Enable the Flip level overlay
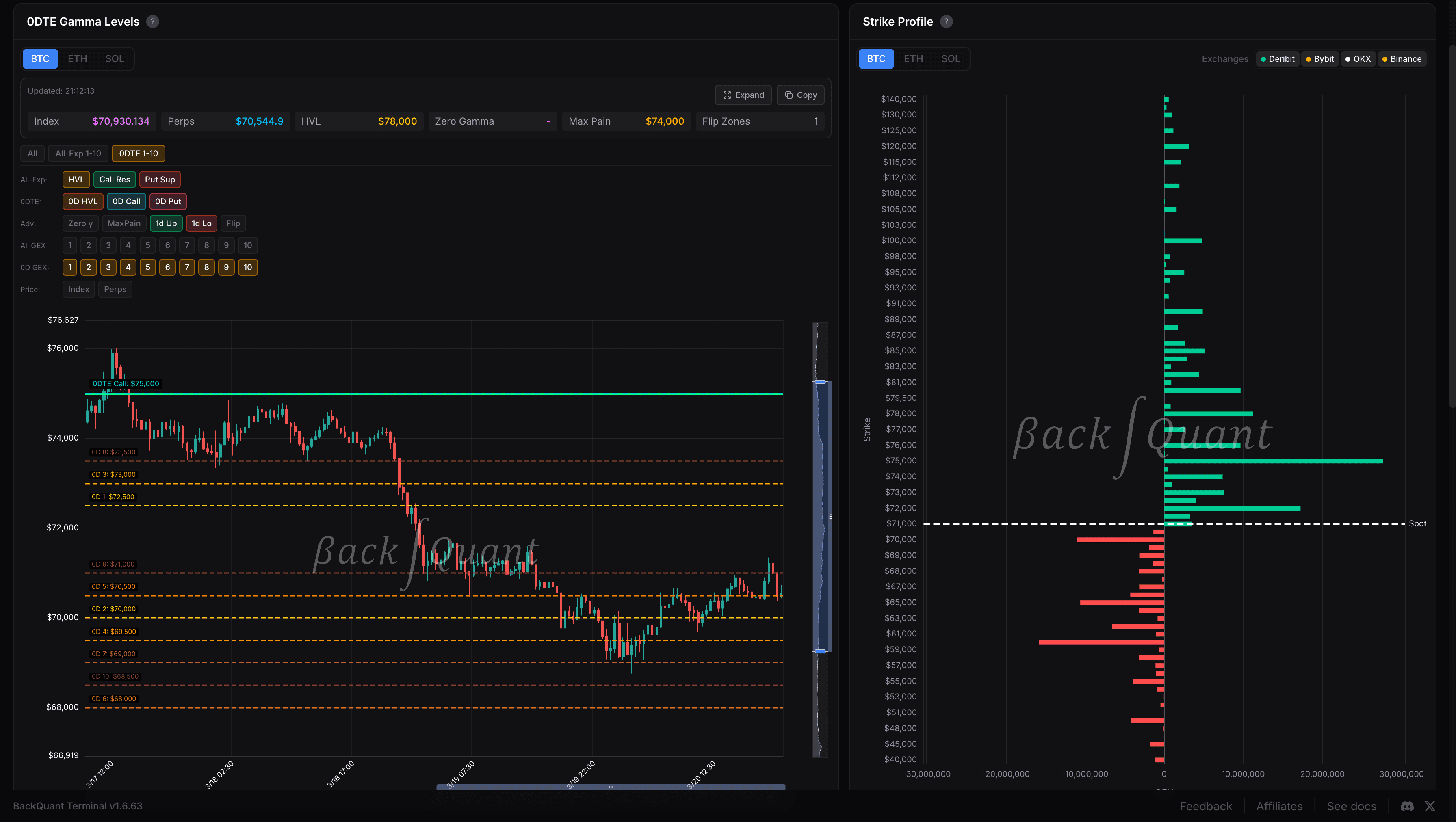The height and width of the screenshot is (822, 1456). (x=233, y=223)
